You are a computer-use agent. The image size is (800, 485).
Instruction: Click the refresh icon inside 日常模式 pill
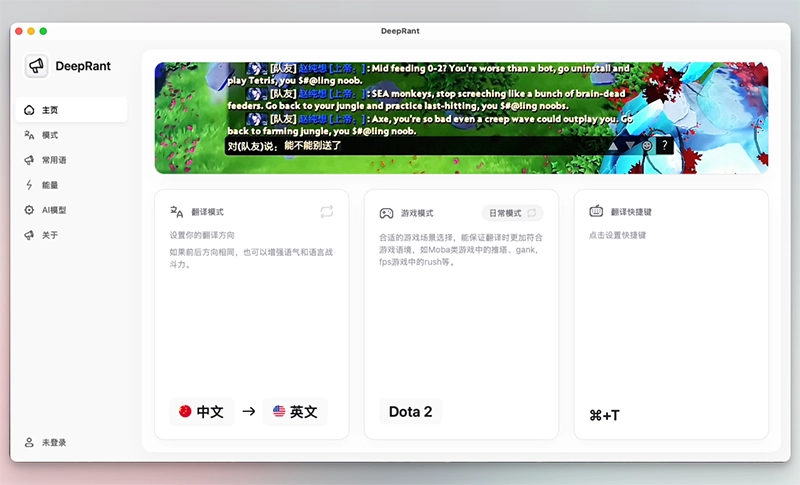click(532, 213)
